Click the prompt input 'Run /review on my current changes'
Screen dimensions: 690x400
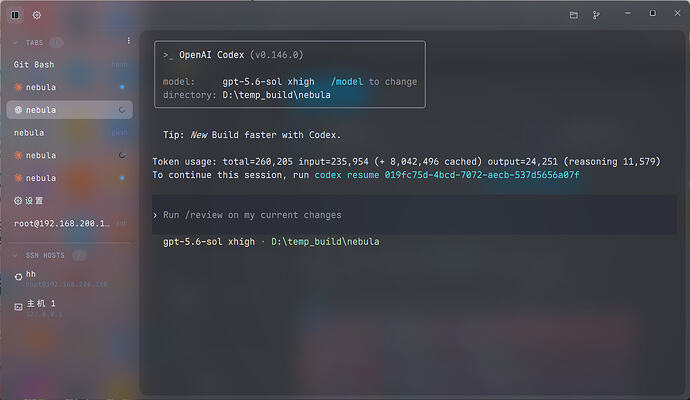tap(414, 215)
